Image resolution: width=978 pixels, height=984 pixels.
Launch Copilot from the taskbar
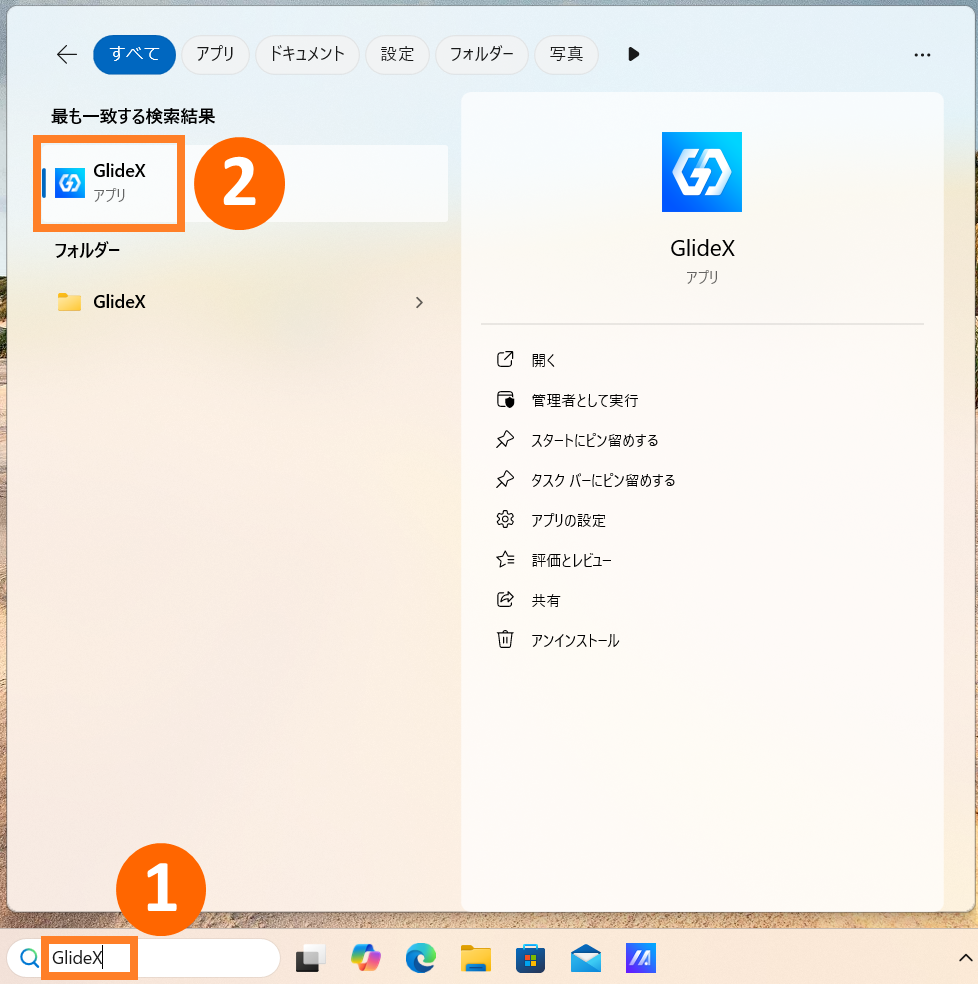coord(366,958)
